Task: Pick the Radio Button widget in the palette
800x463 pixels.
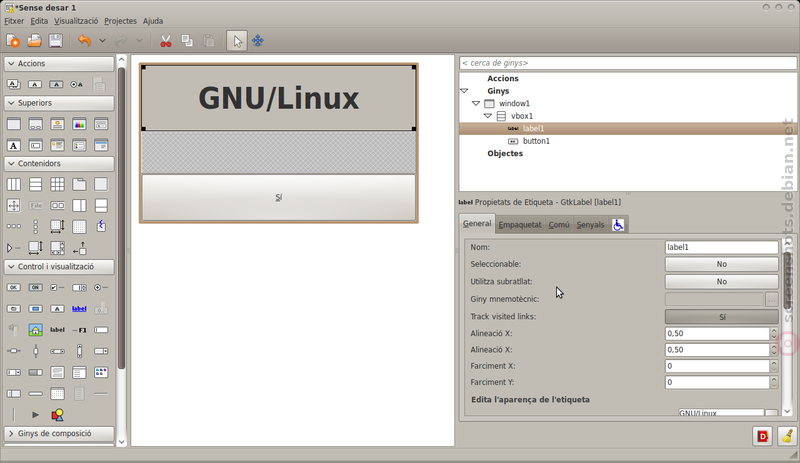Action: coord(101,287)
